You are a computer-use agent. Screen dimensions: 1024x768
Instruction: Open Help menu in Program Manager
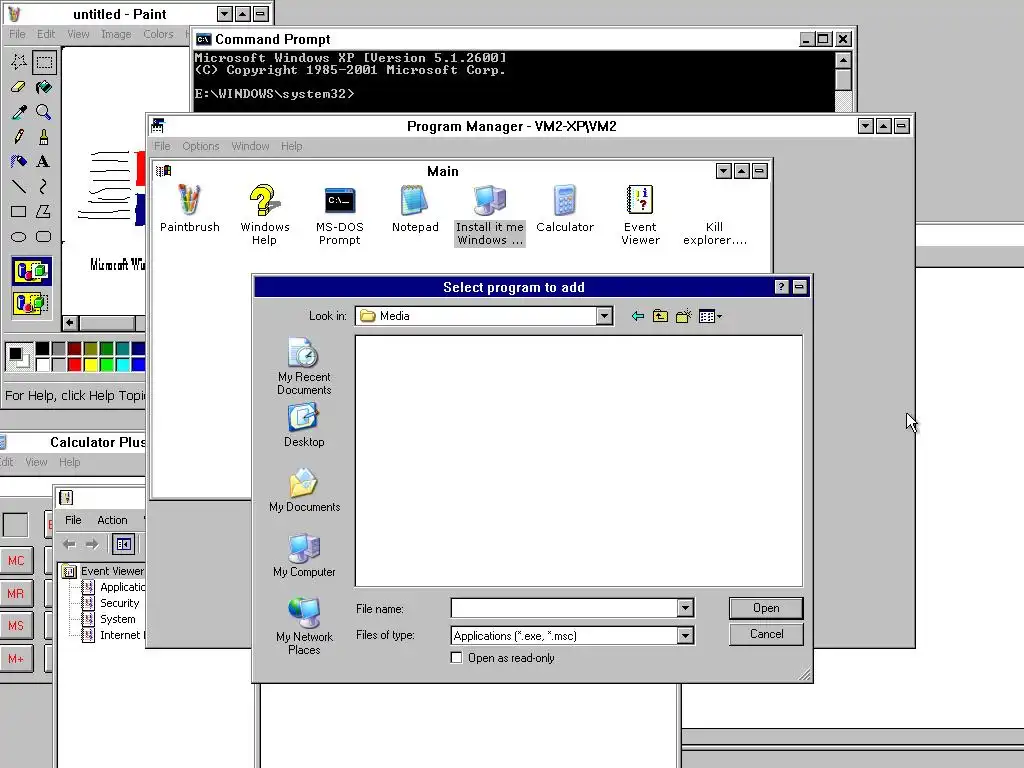point(291,146)
